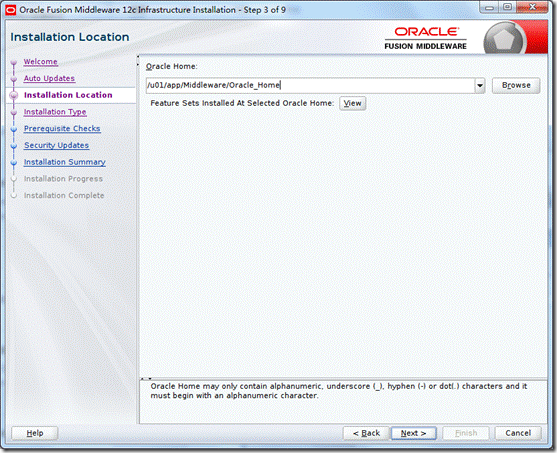This screenshot has width=557, height=453.
Task: Open the Installation Summary step
Action: [65, 162]
